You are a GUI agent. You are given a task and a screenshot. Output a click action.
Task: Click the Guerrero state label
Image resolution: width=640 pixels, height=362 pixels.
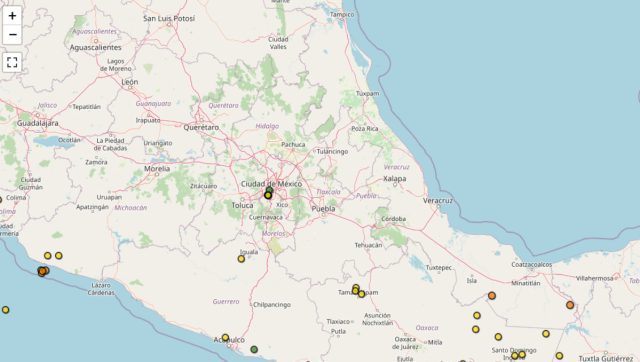pyautogui.click(x=226, y=302)
